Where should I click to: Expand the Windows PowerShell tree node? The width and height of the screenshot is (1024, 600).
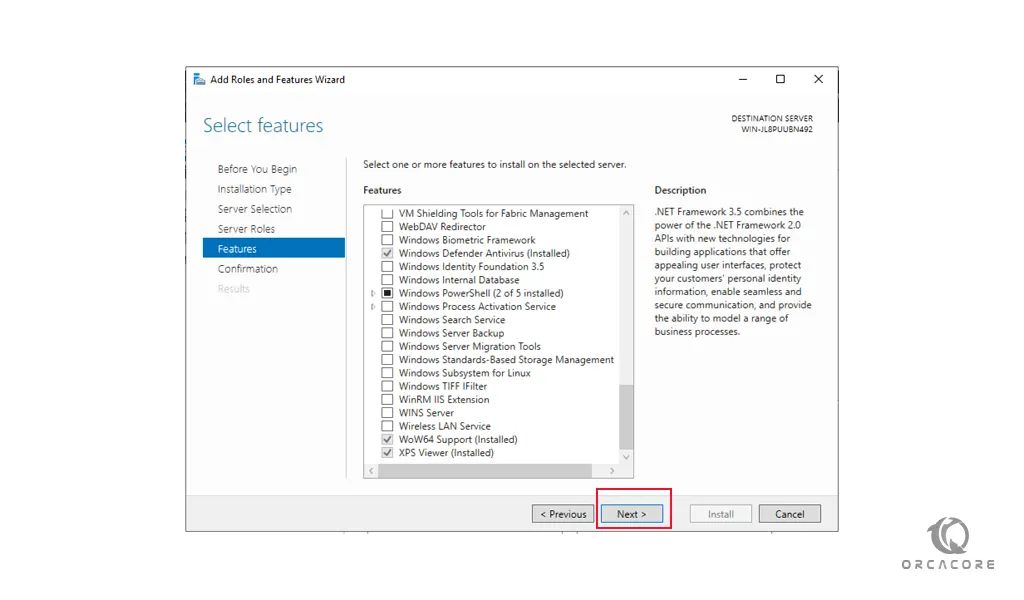pos(373,293)
